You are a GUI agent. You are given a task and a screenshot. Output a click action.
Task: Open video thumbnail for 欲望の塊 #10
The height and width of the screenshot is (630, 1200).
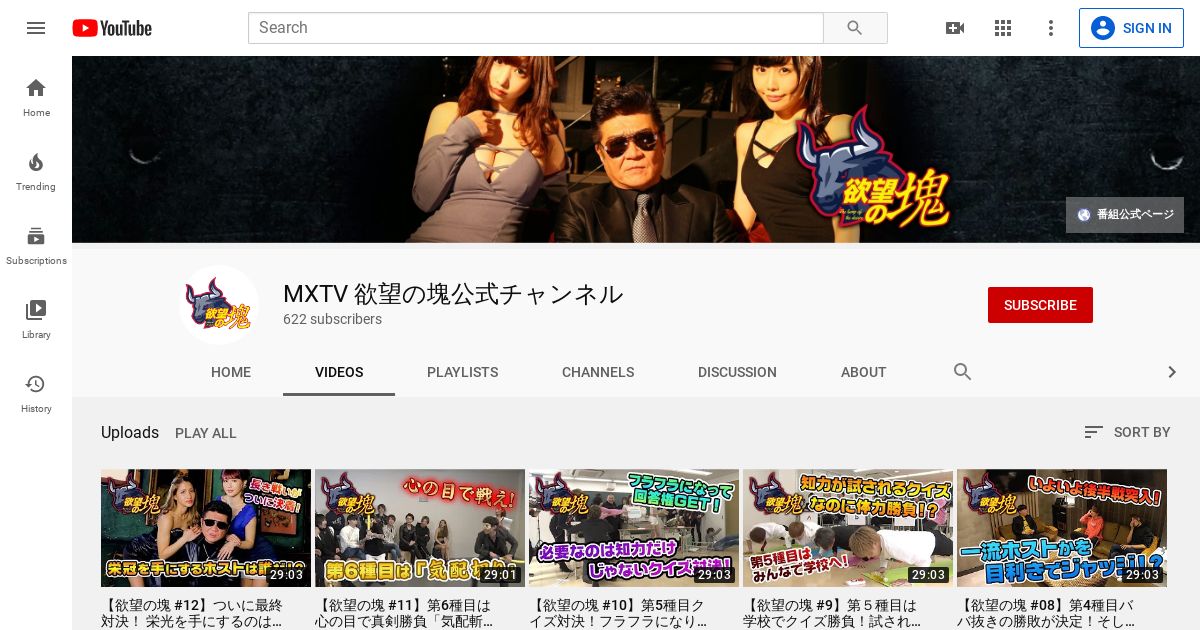pos(634,528)
